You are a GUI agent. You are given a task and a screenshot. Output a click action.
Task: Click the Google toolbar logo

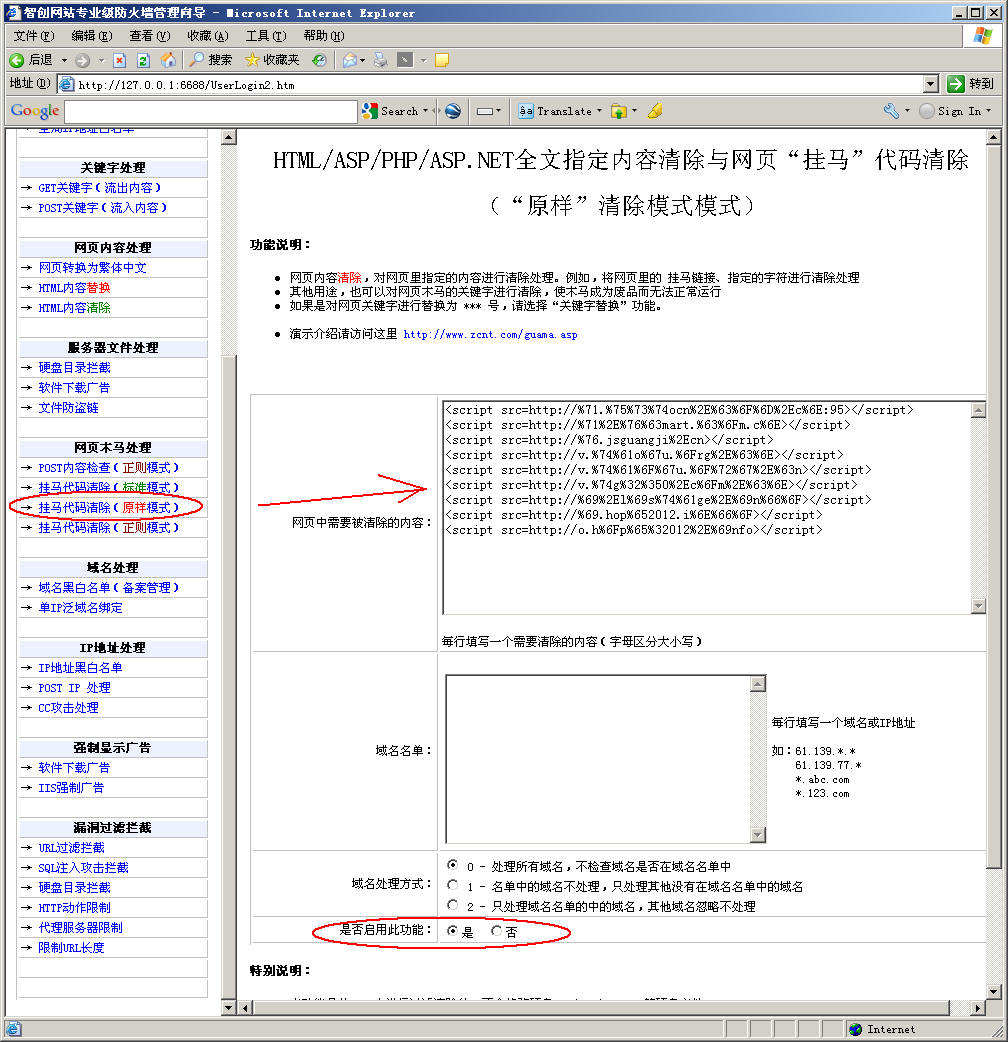[35, 111]
